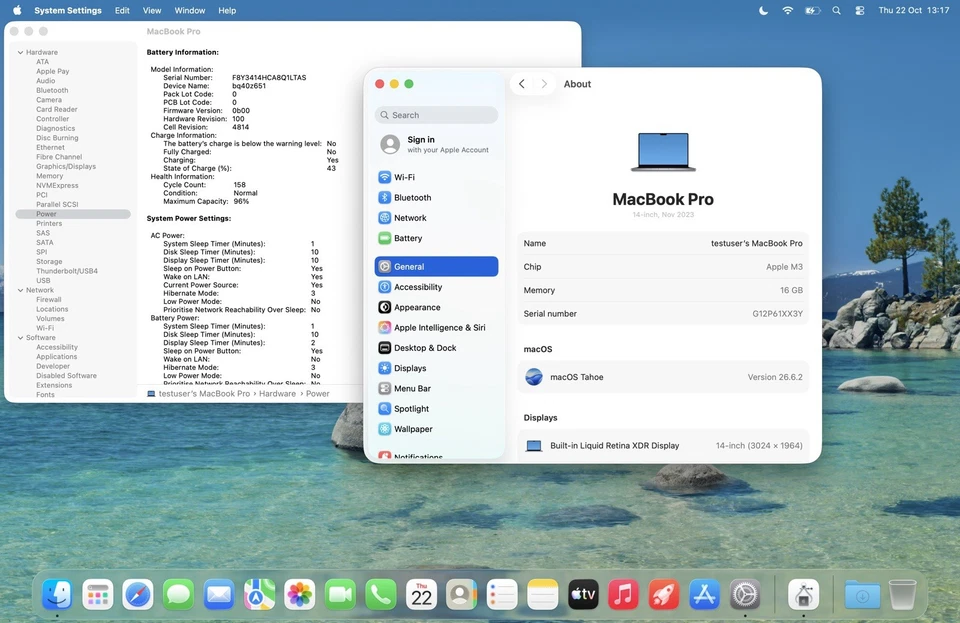Open the View menu
The height and width of the screenshot is (623, 960).
[x=152, y=10]
